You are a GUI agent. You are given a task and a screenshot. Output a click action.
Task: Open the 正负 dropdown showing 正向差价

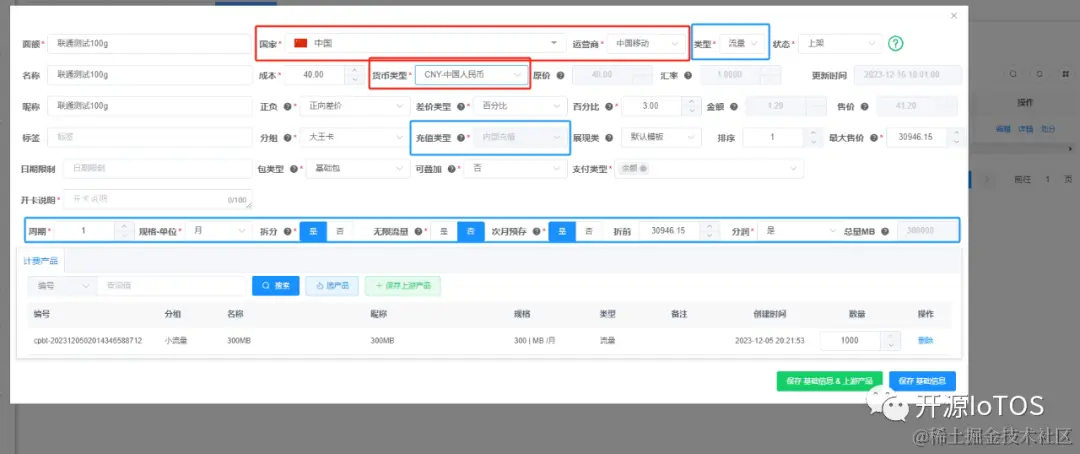point(354,106)
